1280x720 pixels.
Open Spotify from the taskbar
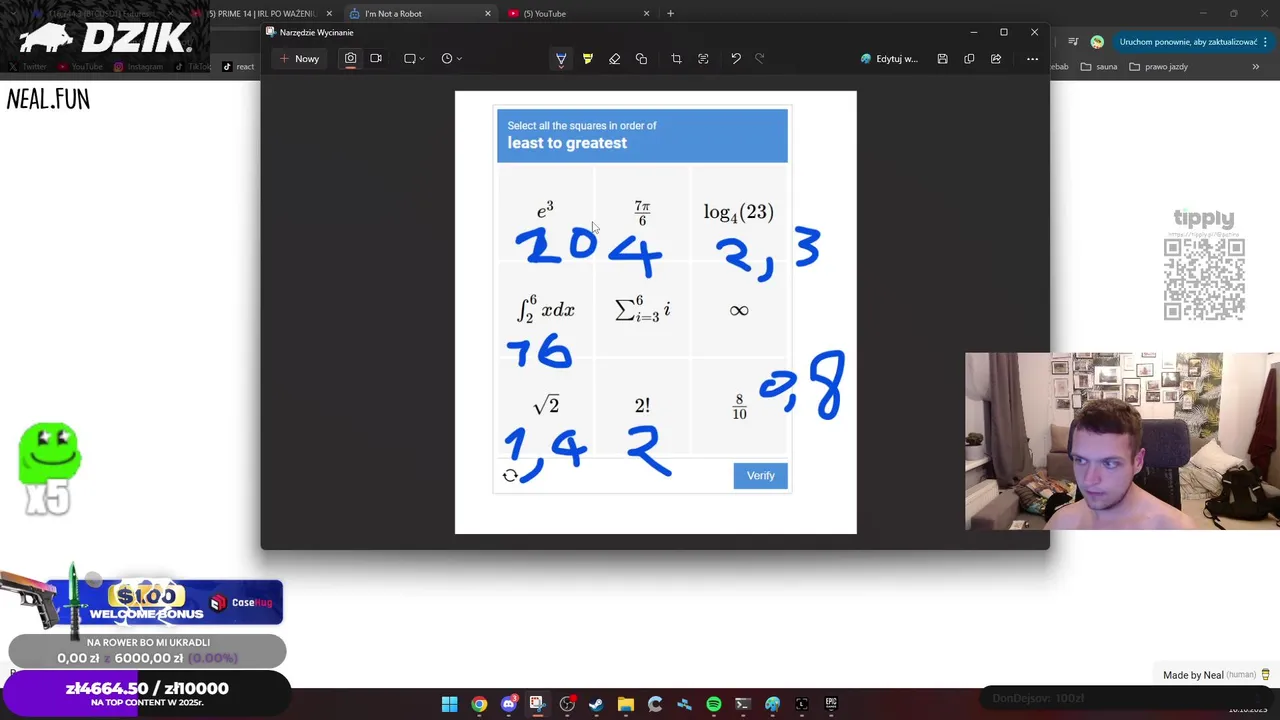[x=713, y=704]
